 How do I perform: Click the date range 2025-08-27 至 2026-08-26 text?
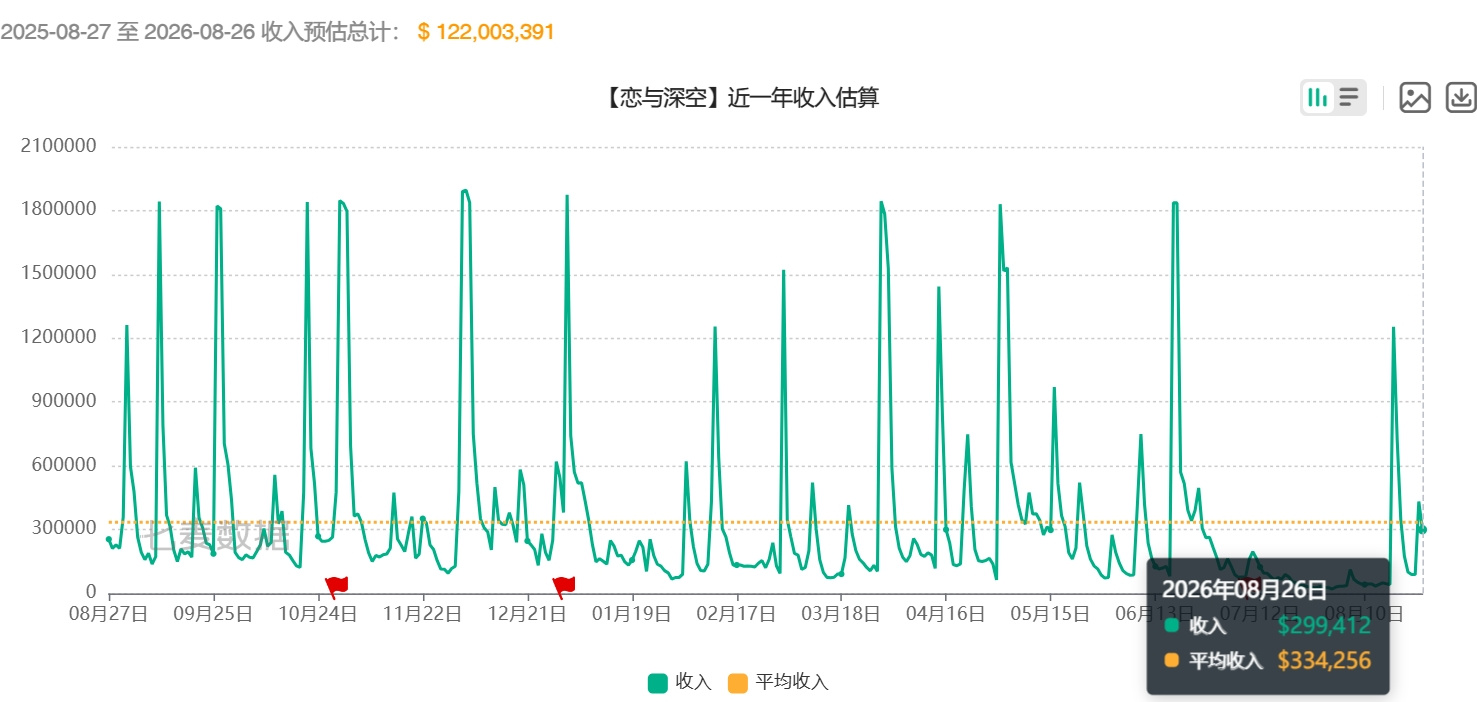(x=128, y=32)
